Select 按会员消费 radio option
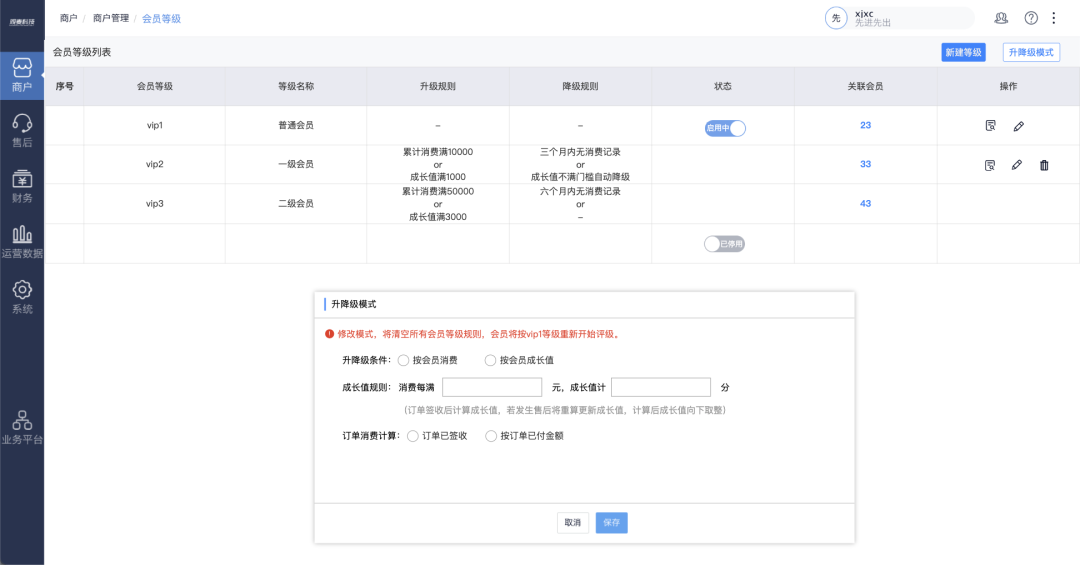 point(404,360)
